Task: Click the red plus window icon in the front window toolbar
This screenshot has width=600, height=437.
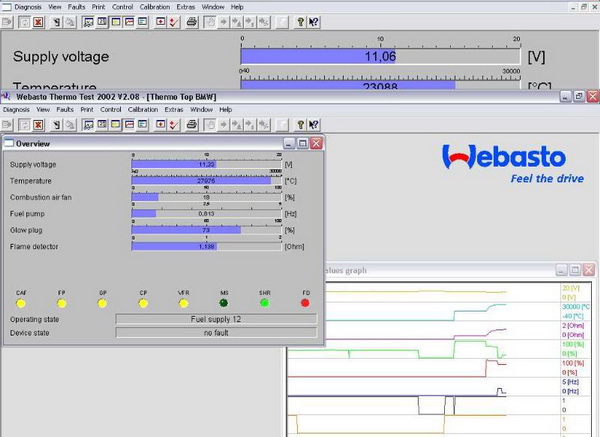Action: click(161, 125)
